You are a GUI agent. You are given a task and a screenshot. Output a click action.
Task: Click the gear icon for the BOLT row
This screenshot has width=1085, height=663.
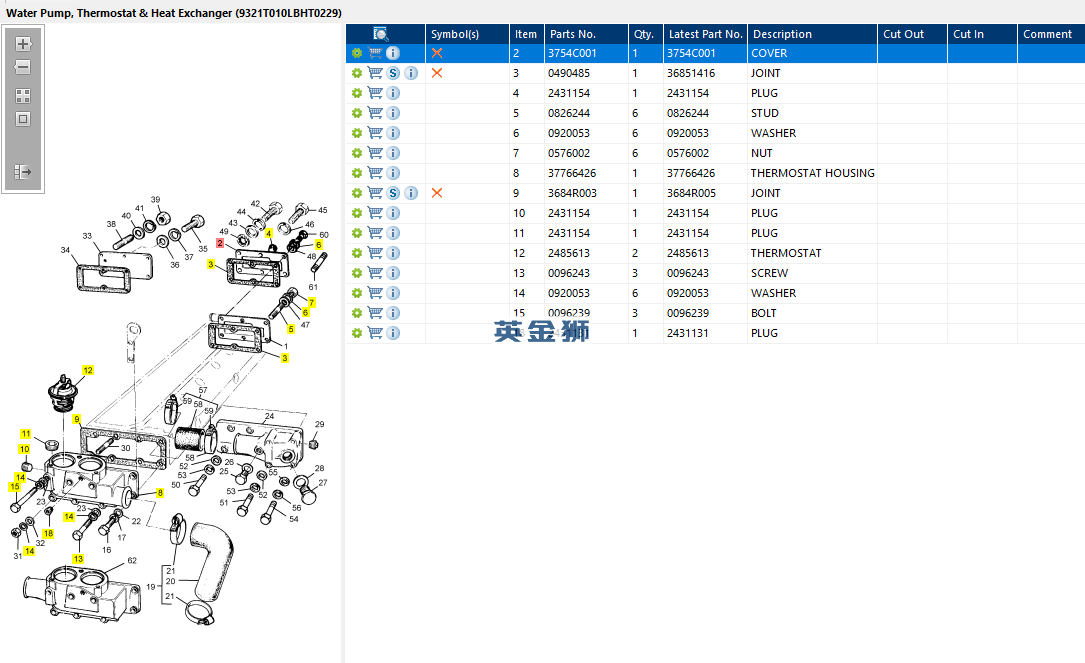[357, 314]
